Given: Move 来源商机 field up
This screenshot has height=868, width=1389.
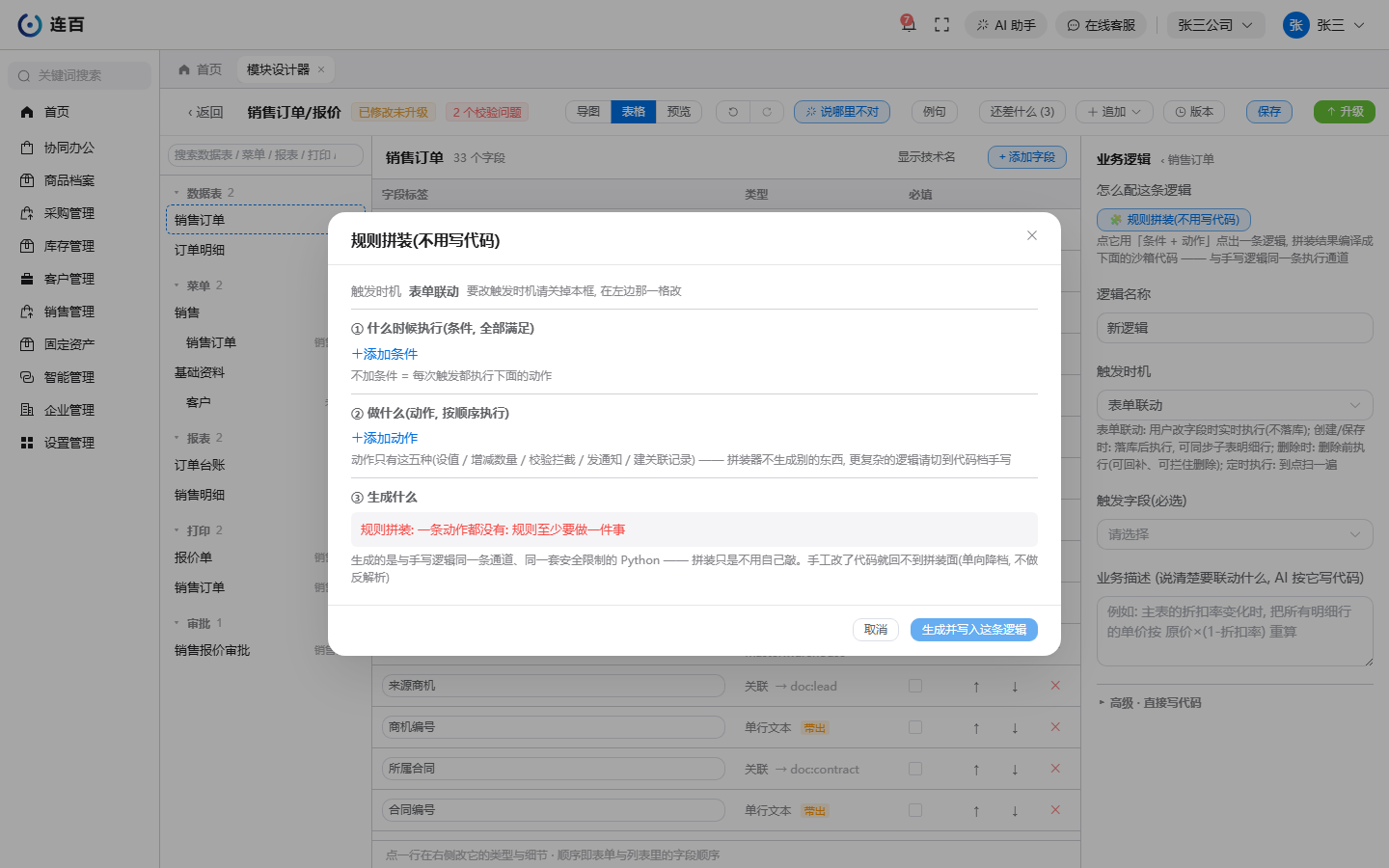Looking at the screenshot, I should [976, 687].
